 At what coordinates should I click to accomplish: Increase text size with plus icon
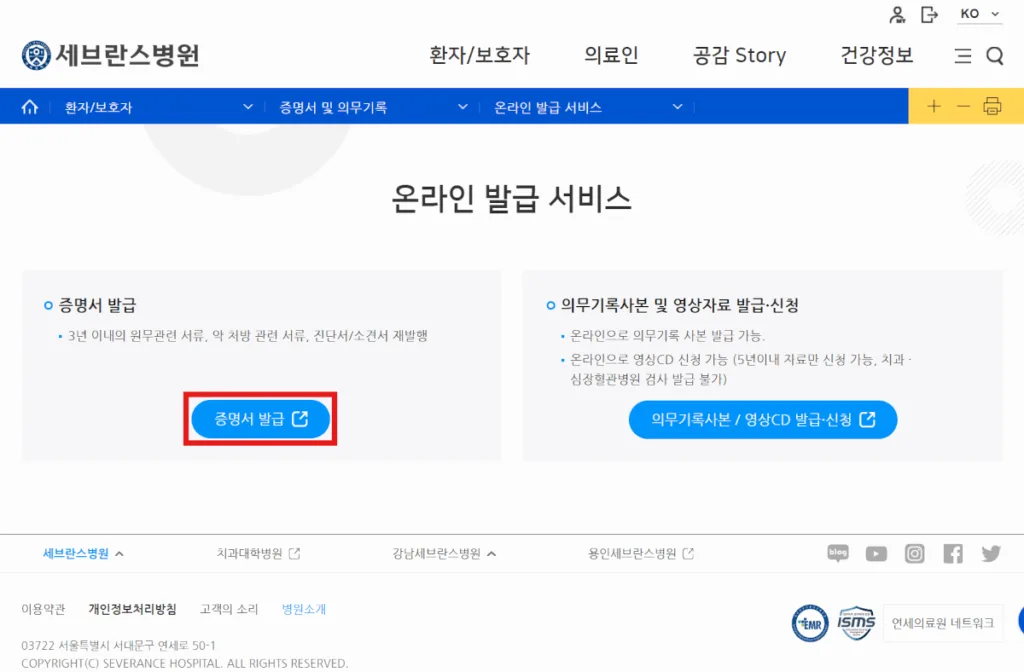(934, 106)
